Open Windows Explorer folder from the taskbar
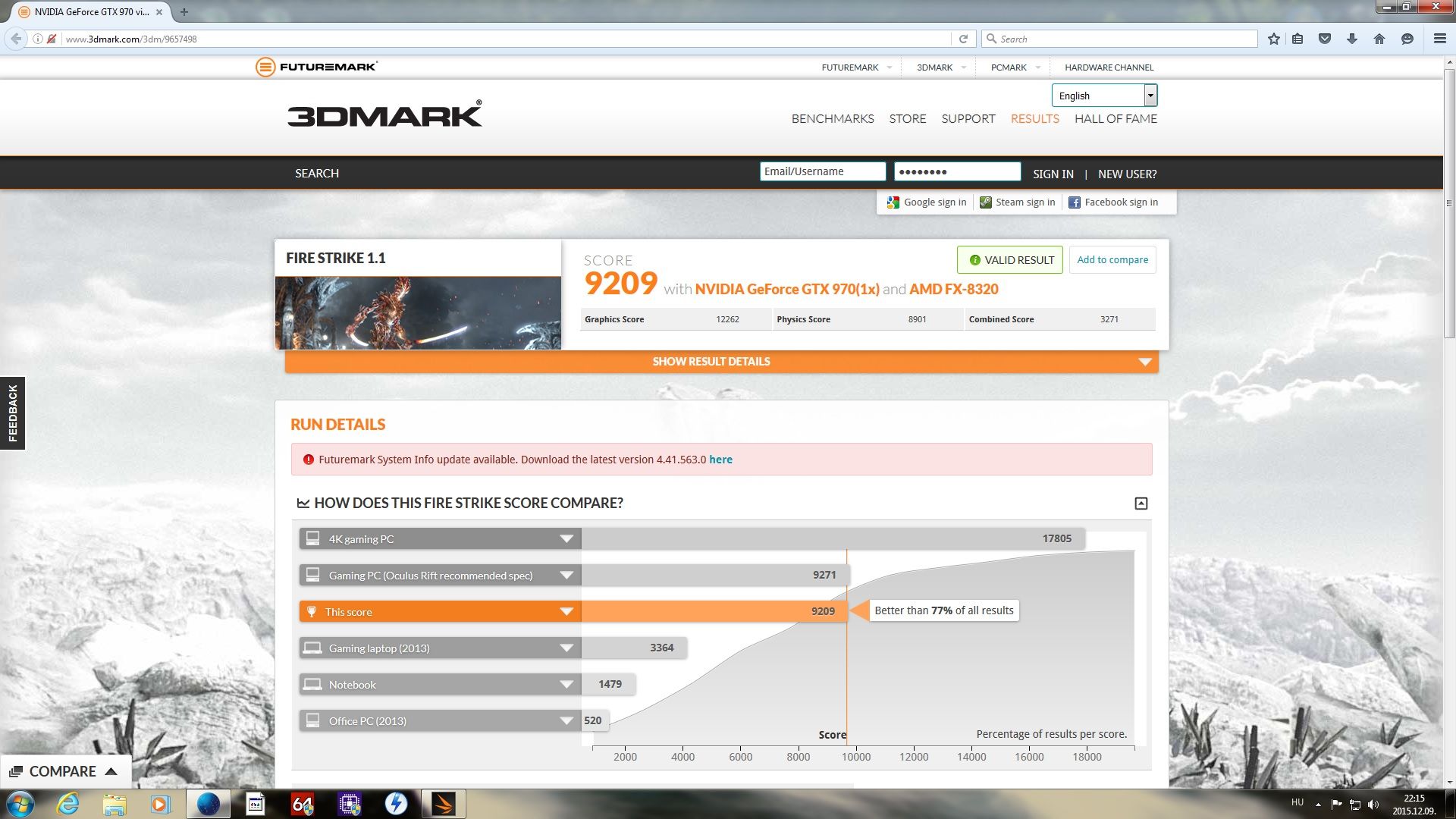1456x819 pixels. 115,804
